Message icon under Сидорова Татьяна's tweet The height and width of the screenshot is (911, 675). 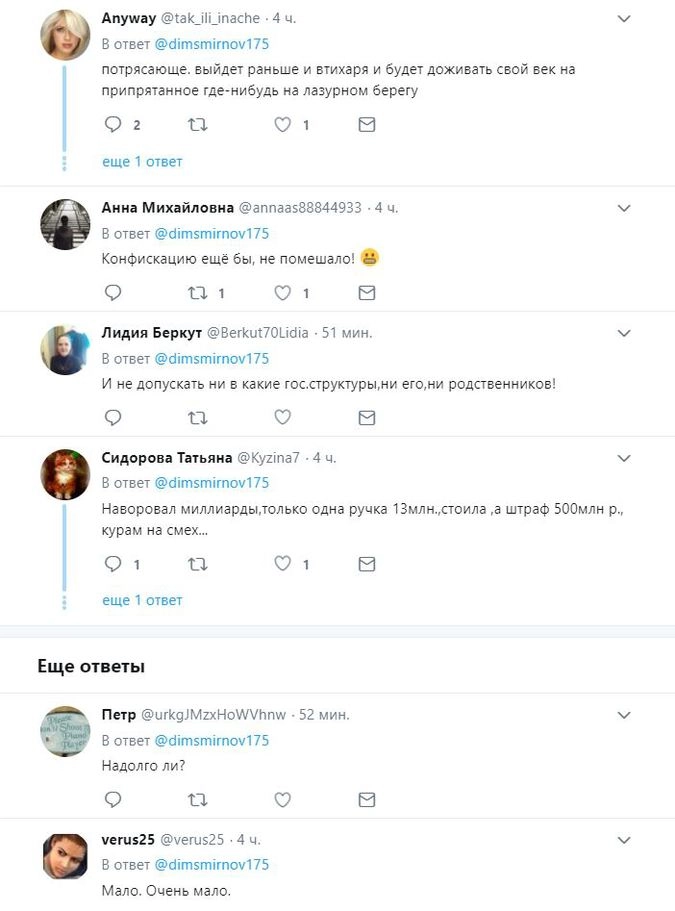click(x=367, y=564)
